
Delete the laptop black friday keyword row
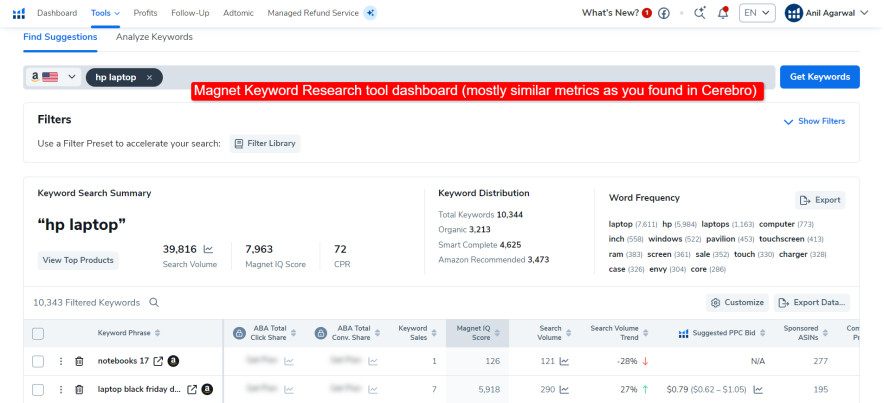click(79, 389)
